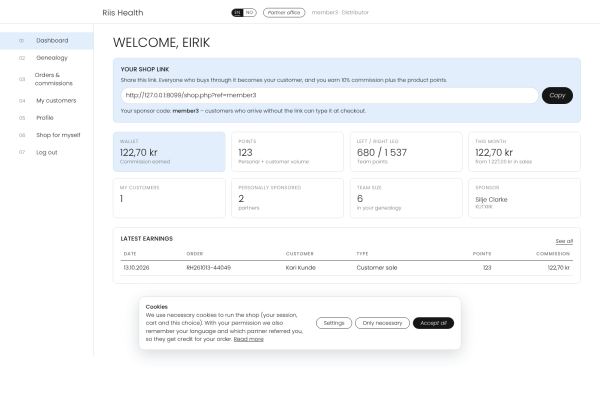The width and height of the screenshot is (600, 413).
Task: Switch language to NO
Action: [249, 13]
